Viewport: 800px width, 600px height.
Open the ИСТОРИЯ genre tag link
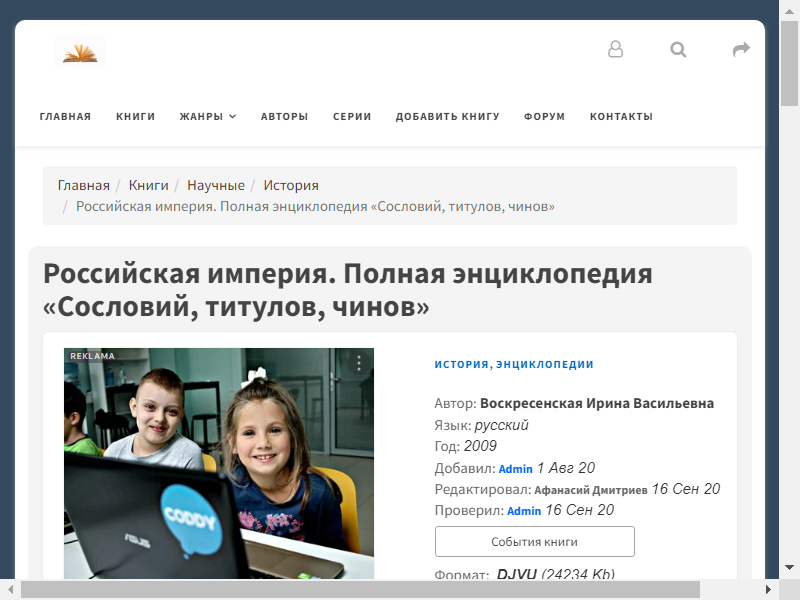click(461, 364)
